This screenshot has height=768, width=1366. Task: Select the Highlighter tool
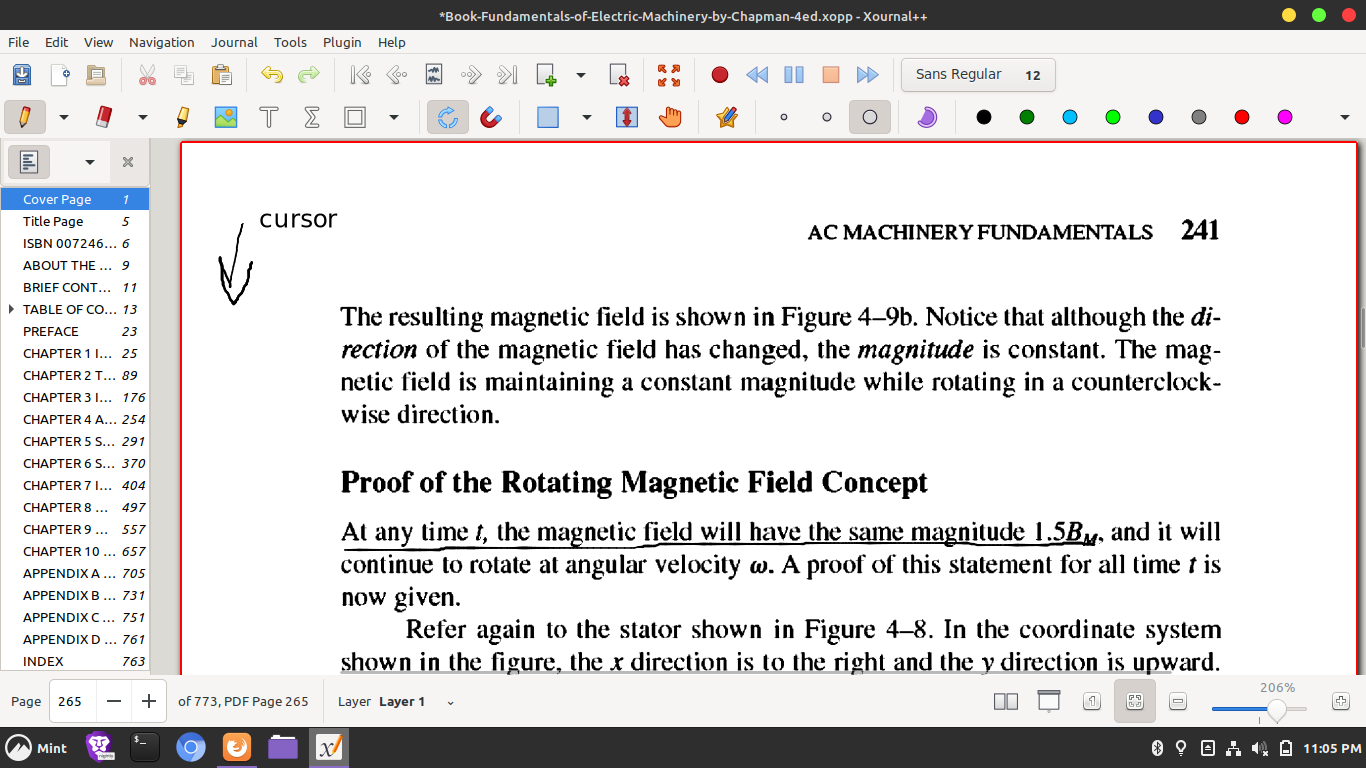[182, 117]
